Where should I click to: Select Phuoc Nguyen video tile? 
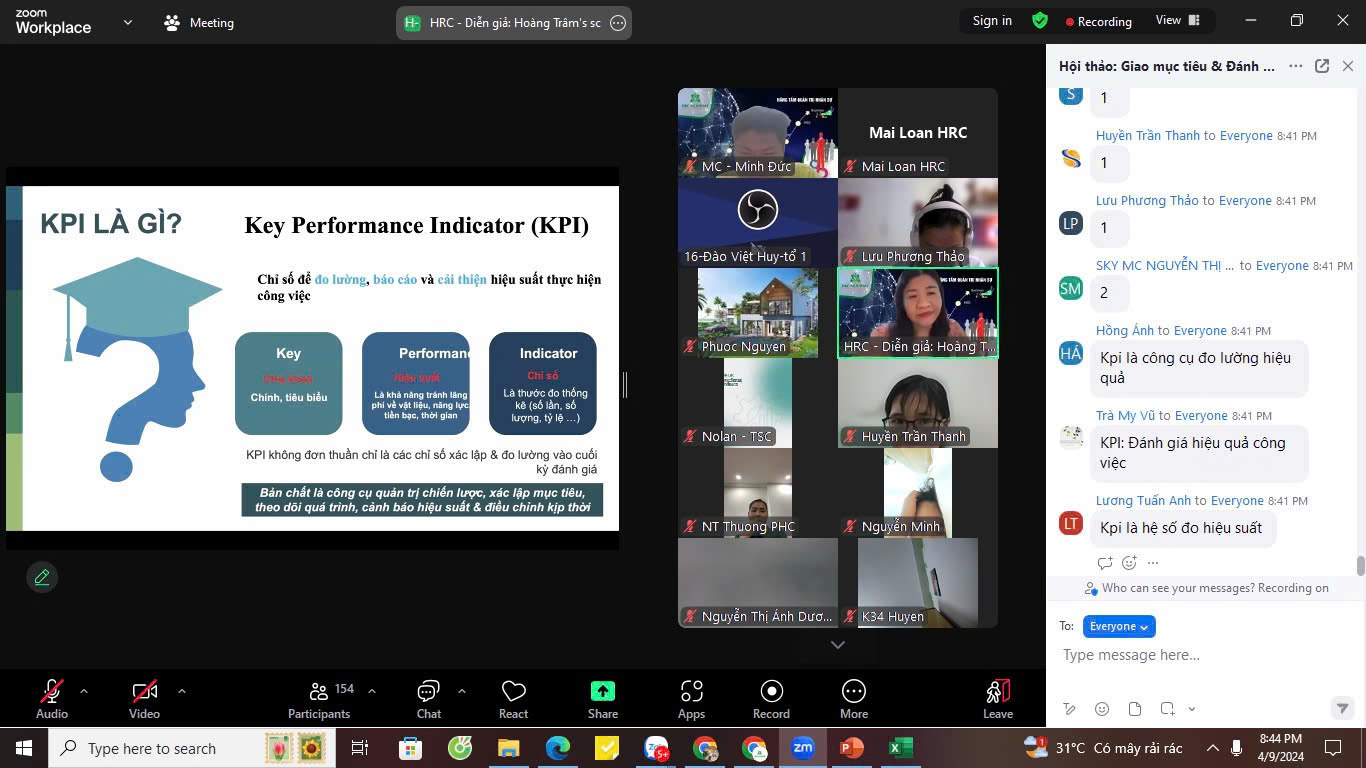(758, 313)
